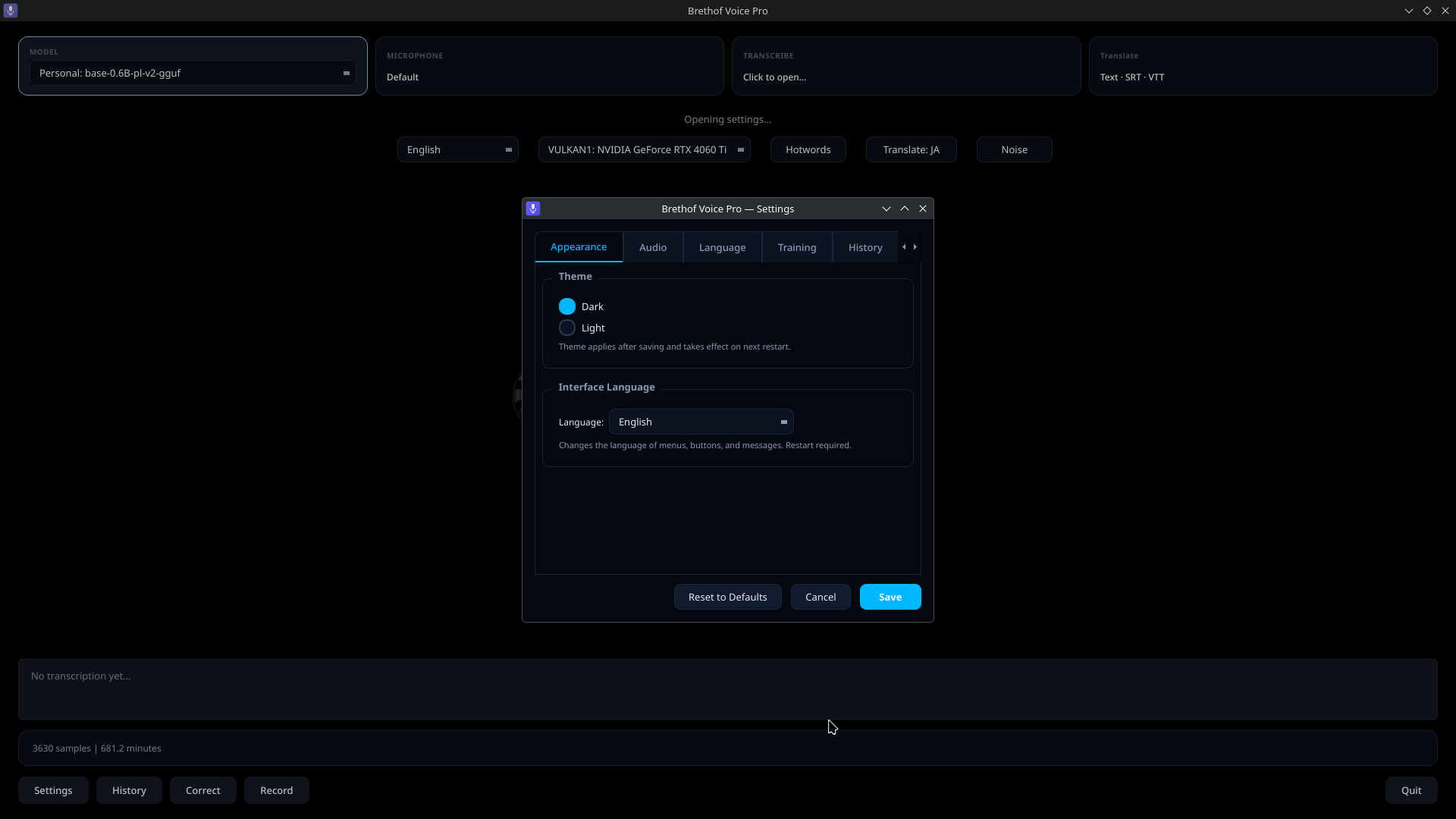Switch to the Training tab
Image resolution: width=1456 pixels, height=819 pixels.
click(x=797, y=247)
